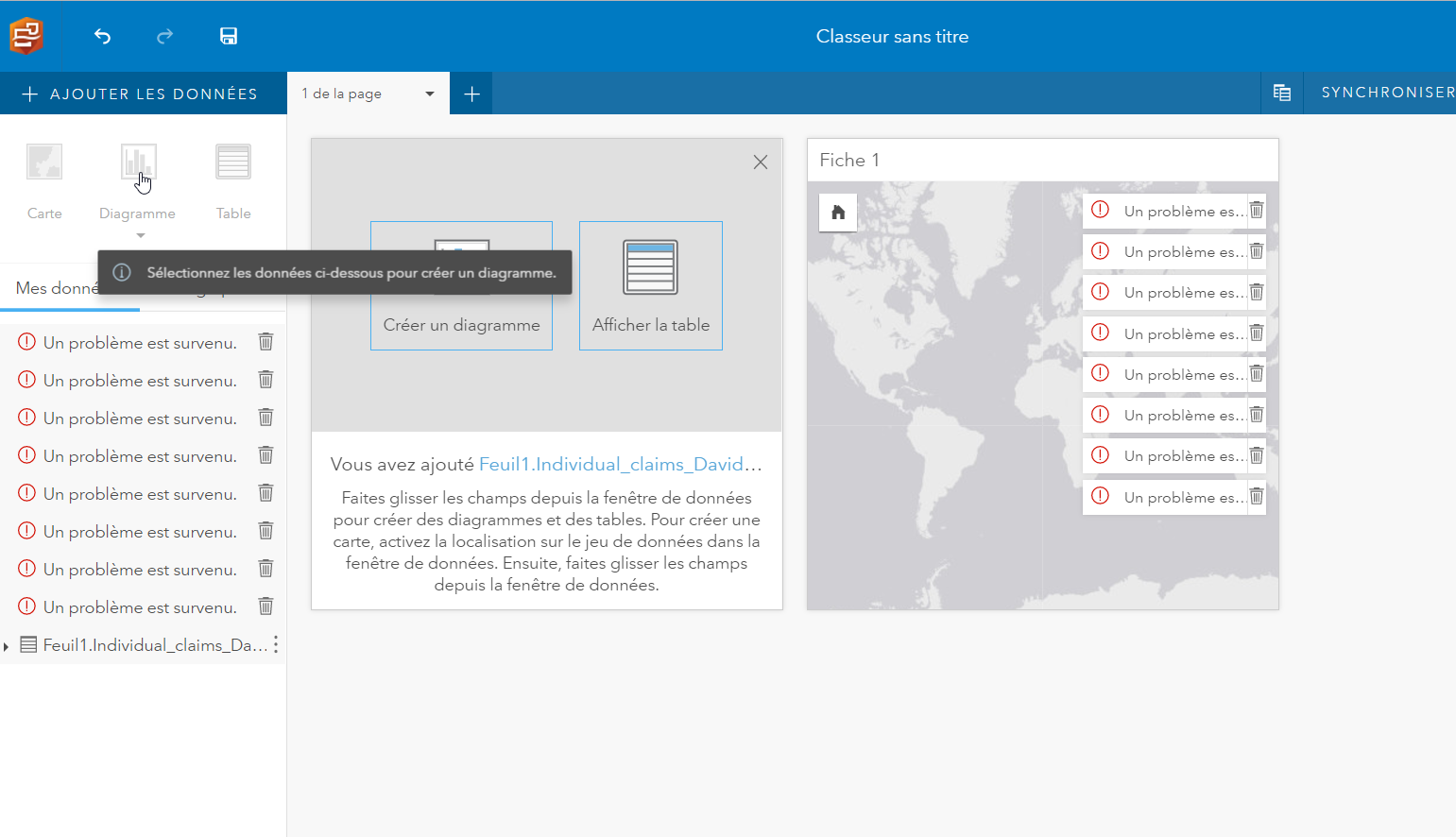The width and height of the screenshot is (1456, 837).
Task: Click Afficher la table tile
Action: pyautogui.click(x=651, y=285)
